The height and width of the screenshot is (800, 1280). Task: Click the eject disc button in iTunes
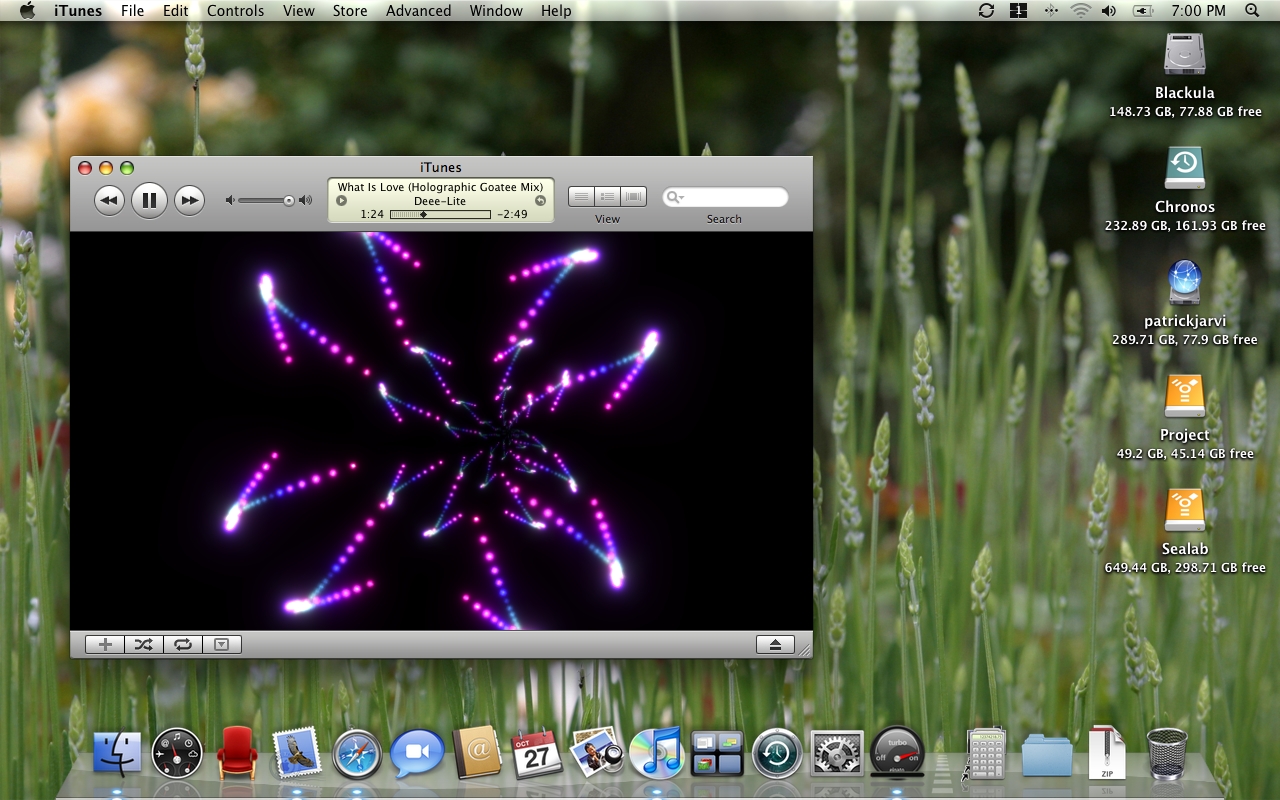[x=775, y=644]
